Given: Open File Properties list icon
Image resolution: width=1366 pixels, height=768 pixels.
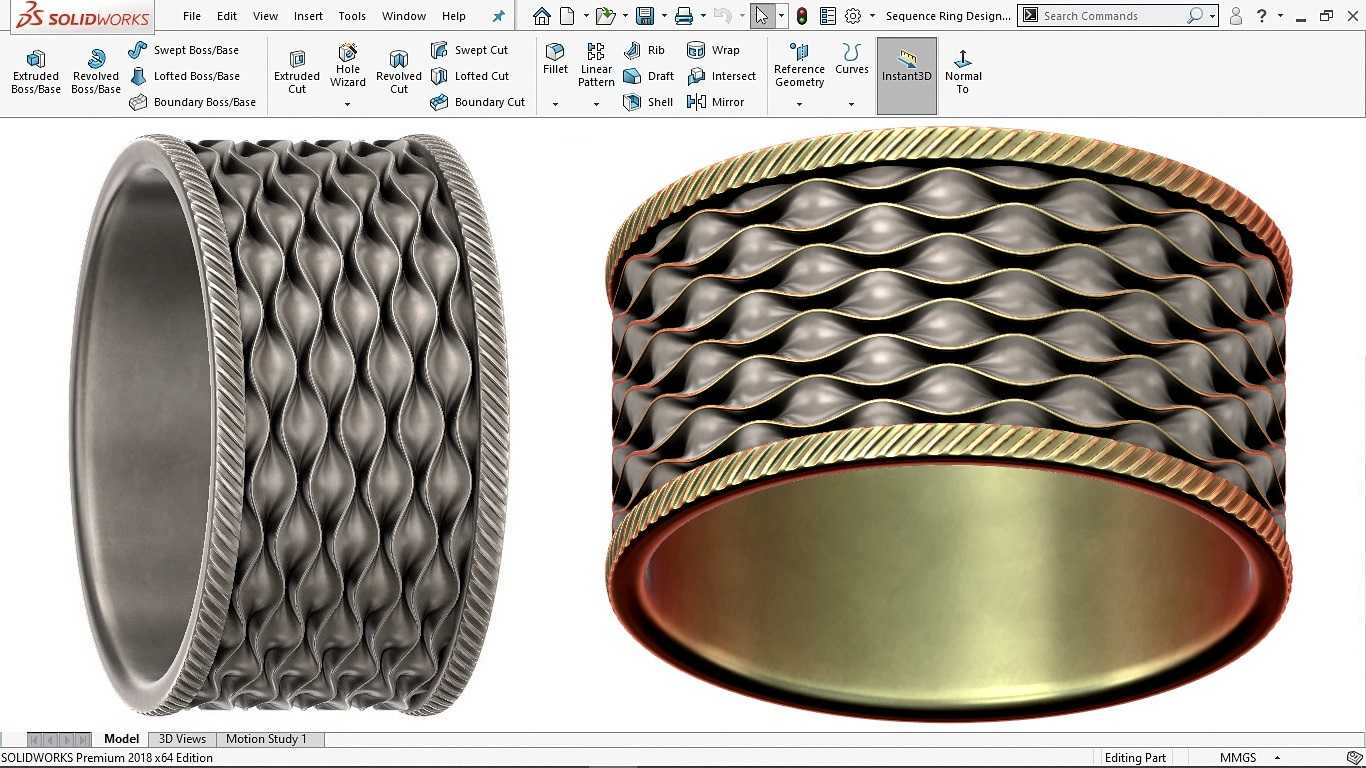Looking at the screenshot, I should pos(827,16).
